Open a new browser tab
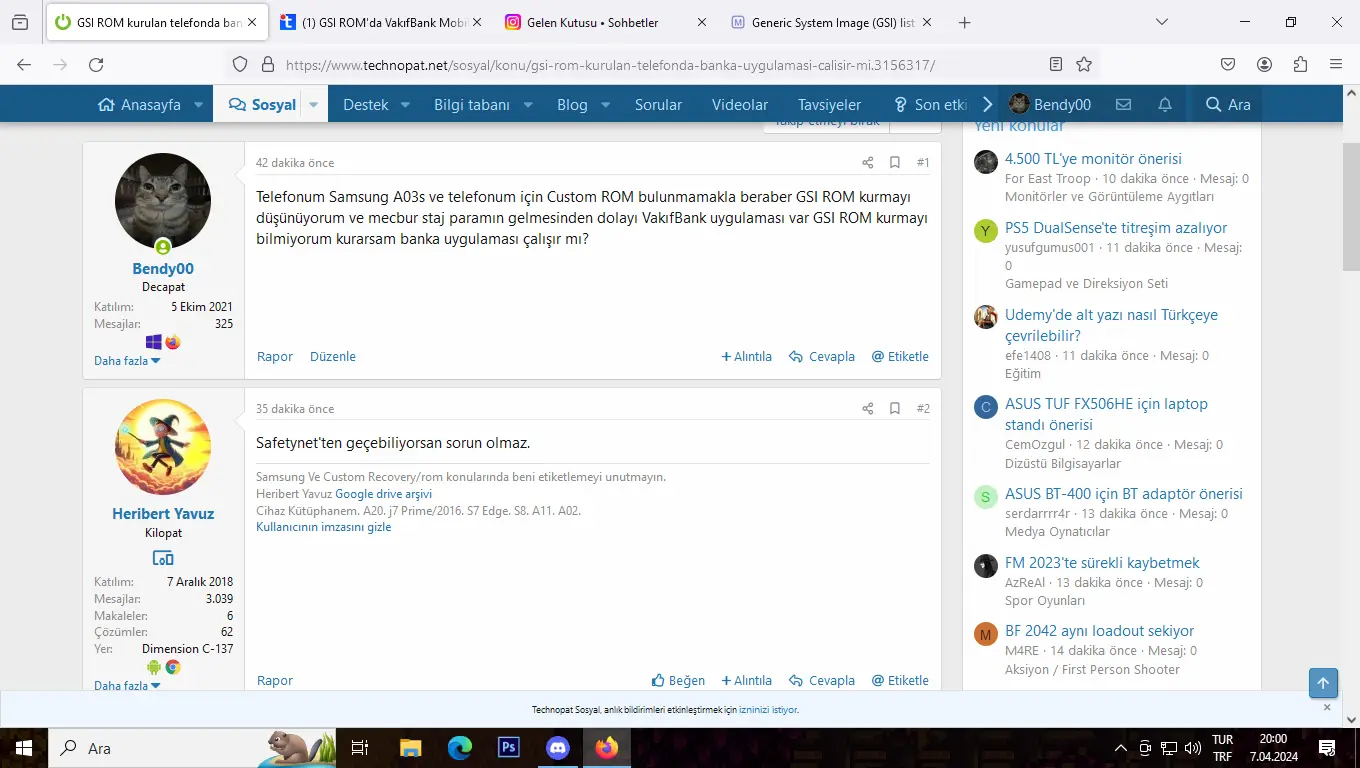1360x768 pixels. [964, 22]
